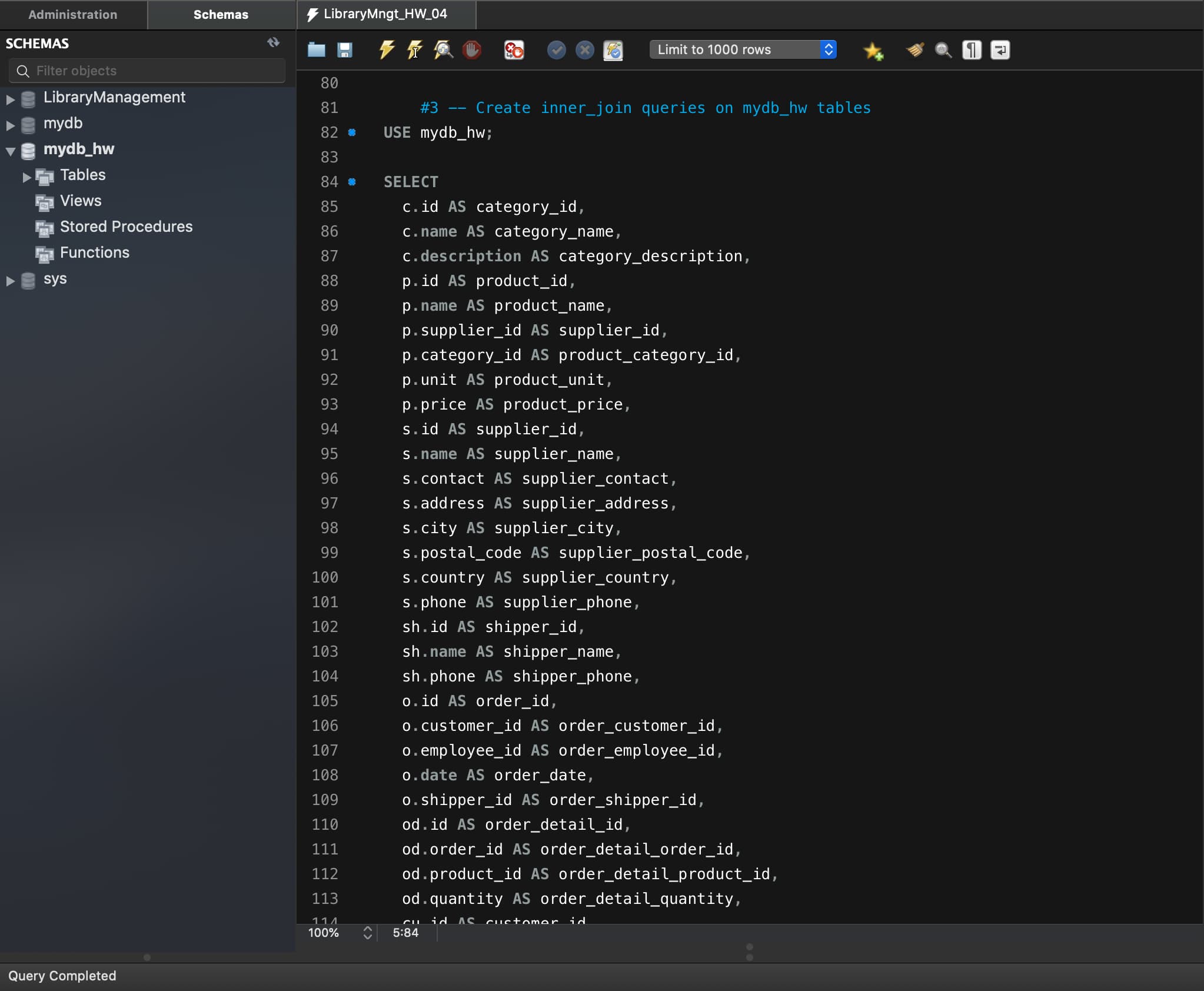Image resolution: width=1204 pixels, height=991 pixels.
Task: Toggle the auto-commit mode icon
Action: pos(613,50)
